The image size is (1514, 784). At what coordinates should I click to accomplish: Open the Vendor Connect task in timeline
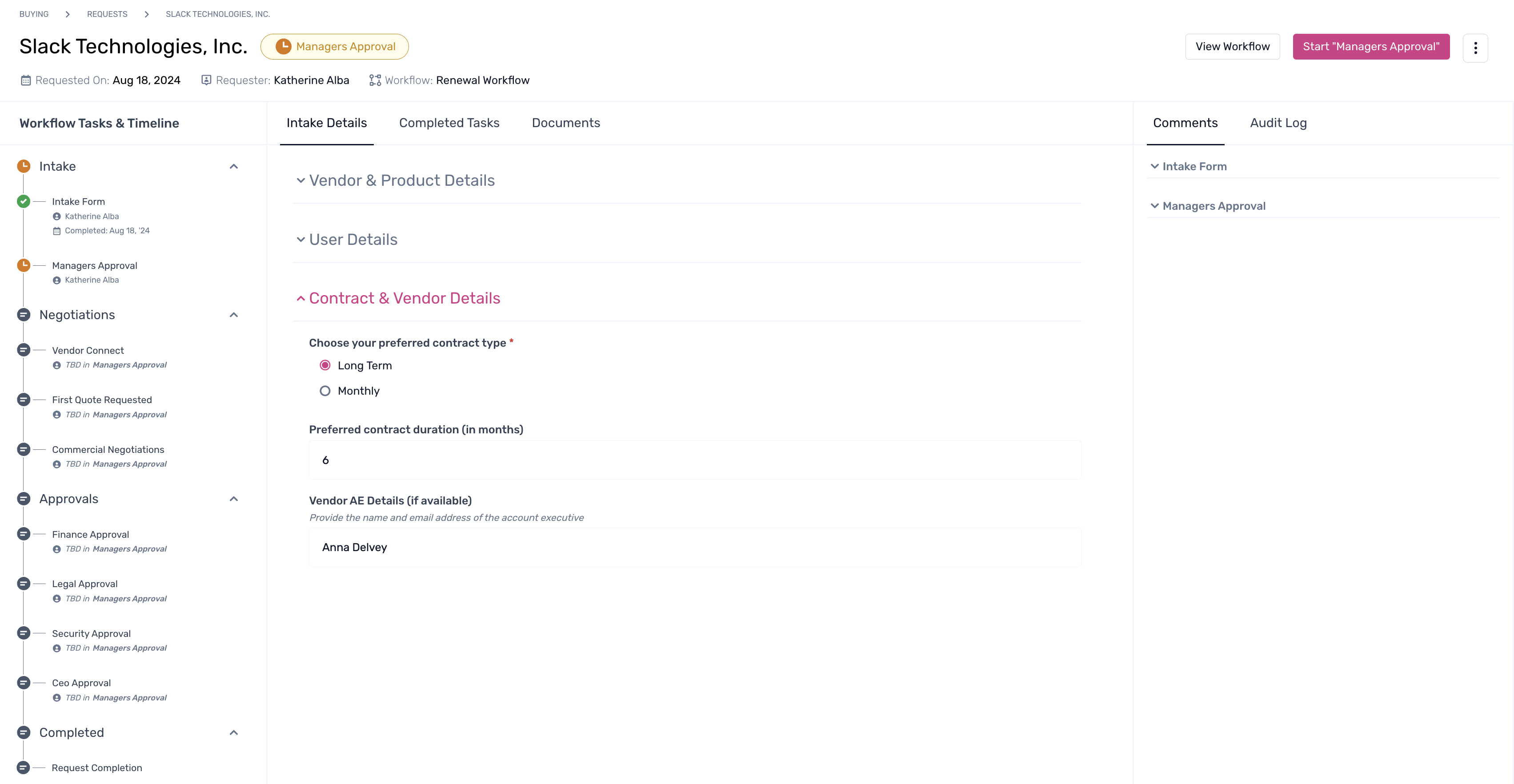pyautogui.click(x=88, y=350)
